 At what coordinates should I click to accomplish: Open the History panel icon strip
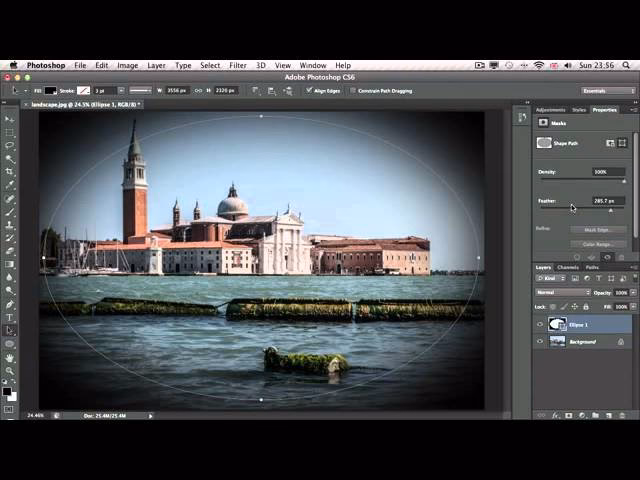pos(522,118)
